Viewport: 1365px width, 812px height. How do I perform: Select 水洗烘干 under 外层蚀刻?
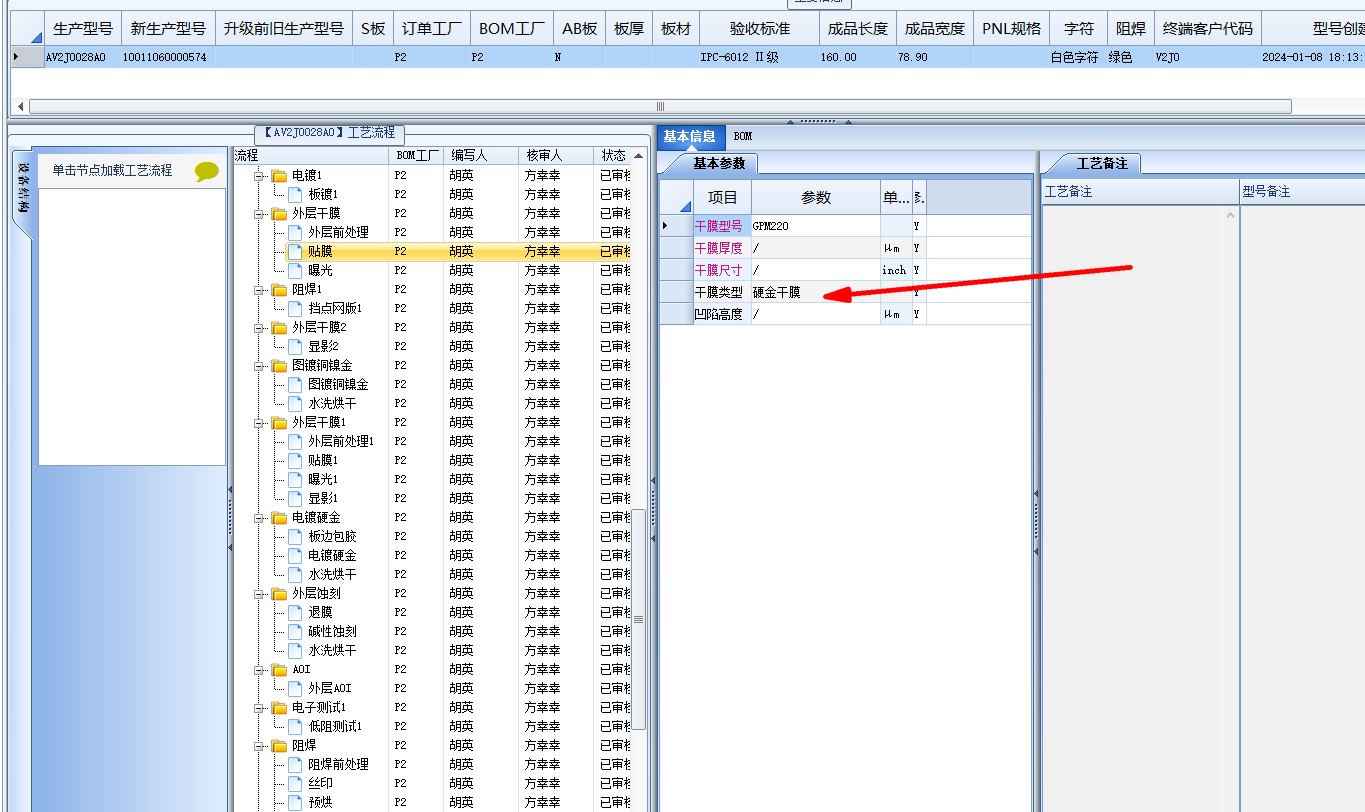point(332,650)
